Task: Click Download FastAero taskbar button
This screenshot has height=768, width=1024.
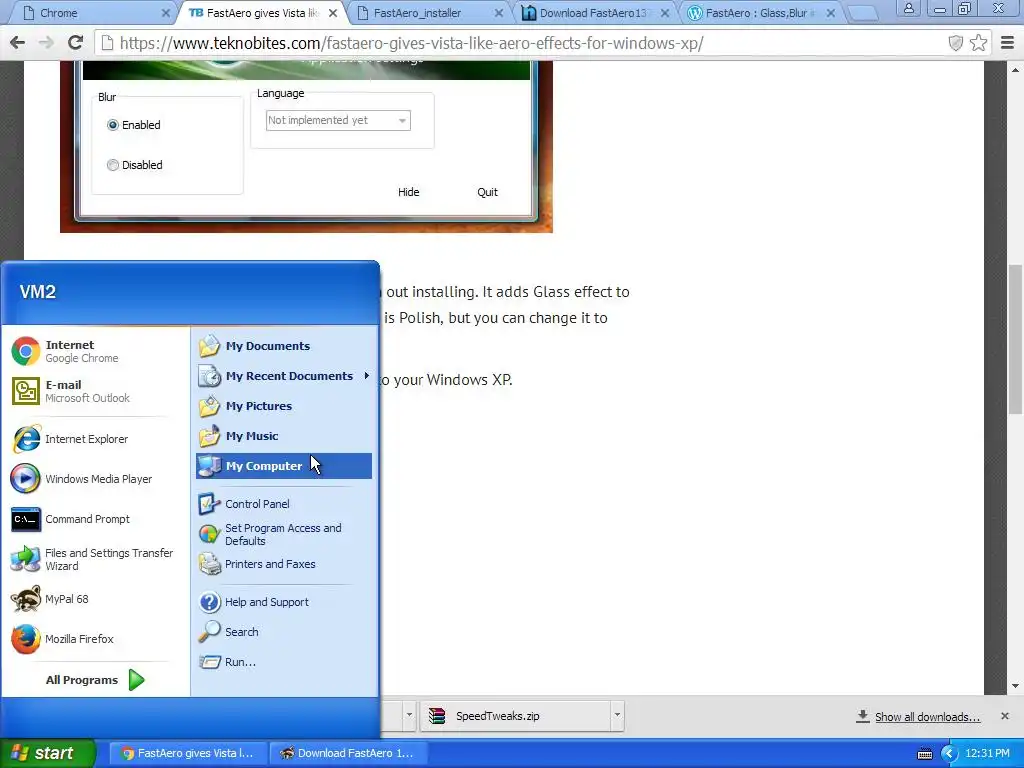Action: tap(348, 753)
